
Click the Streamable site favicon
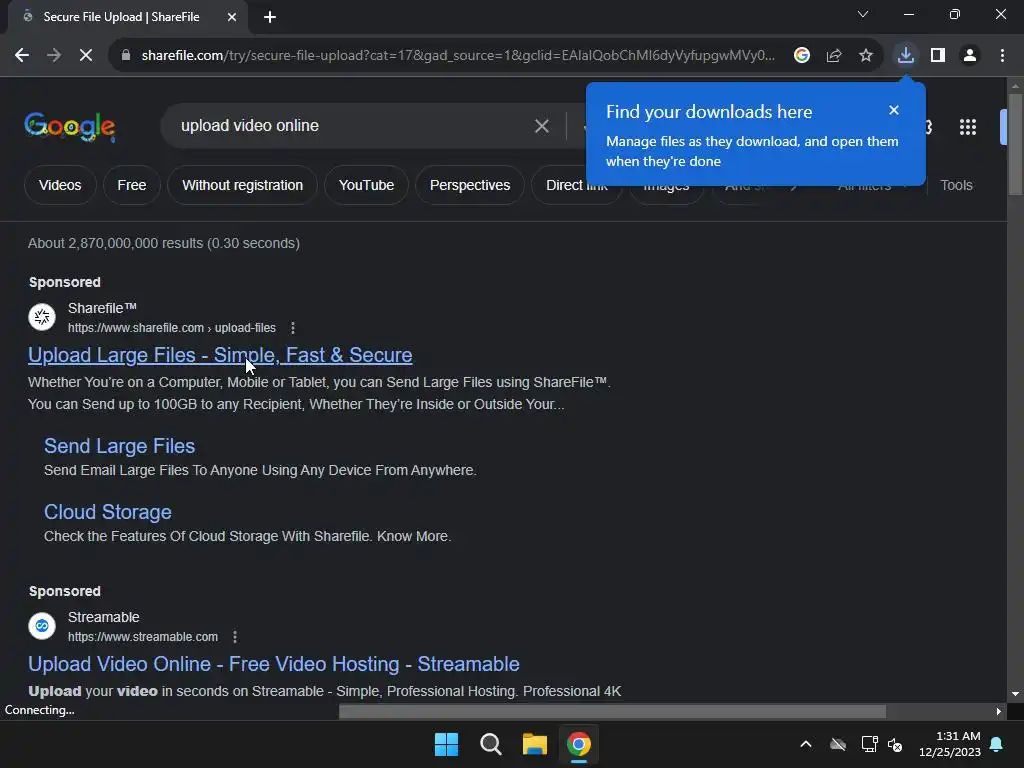coord(42,626)
